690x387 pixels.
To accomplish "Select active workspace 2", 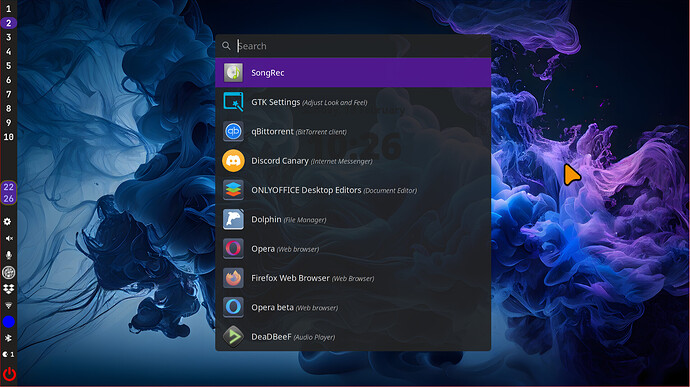I will click(8, 23).
